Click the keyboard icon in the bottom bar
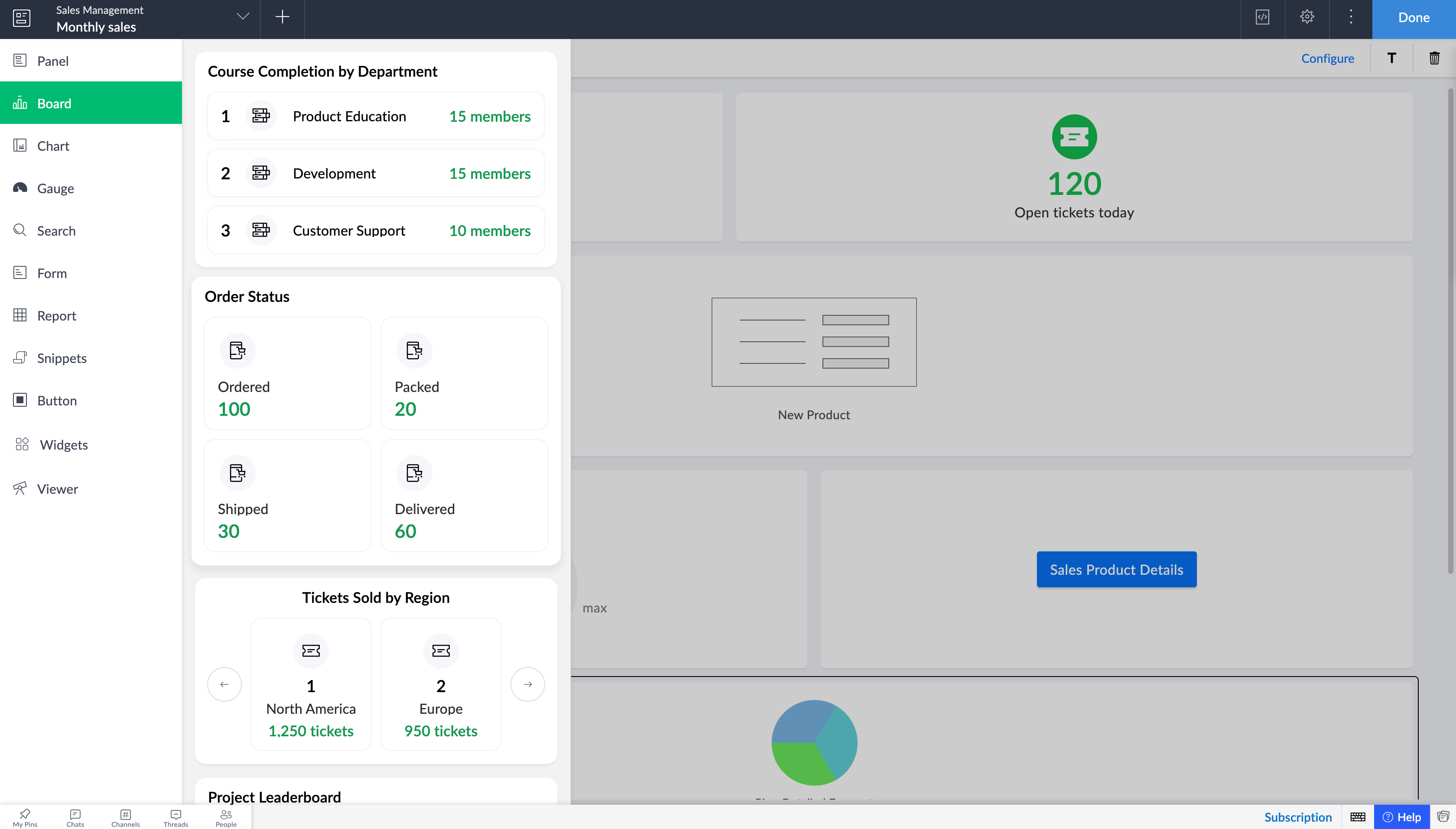Image resolution: width=1456 pixels, height=829 pixels. [1358, 817]
